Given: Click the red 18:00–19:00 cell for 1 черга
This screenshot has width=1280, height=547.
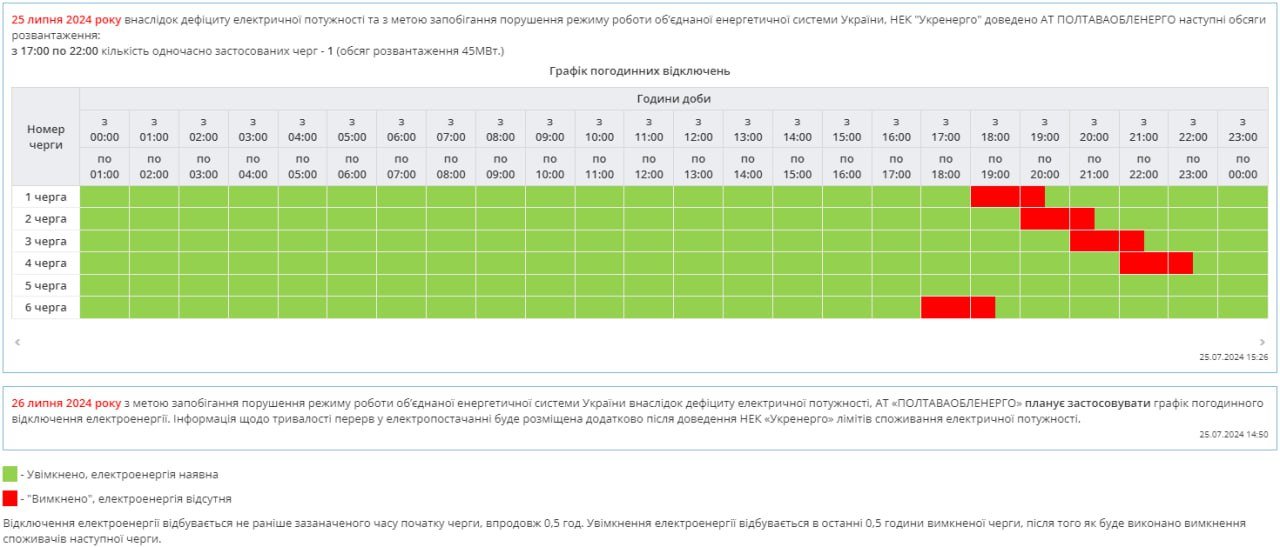Looking at the screenshot, I should point(995,196).
